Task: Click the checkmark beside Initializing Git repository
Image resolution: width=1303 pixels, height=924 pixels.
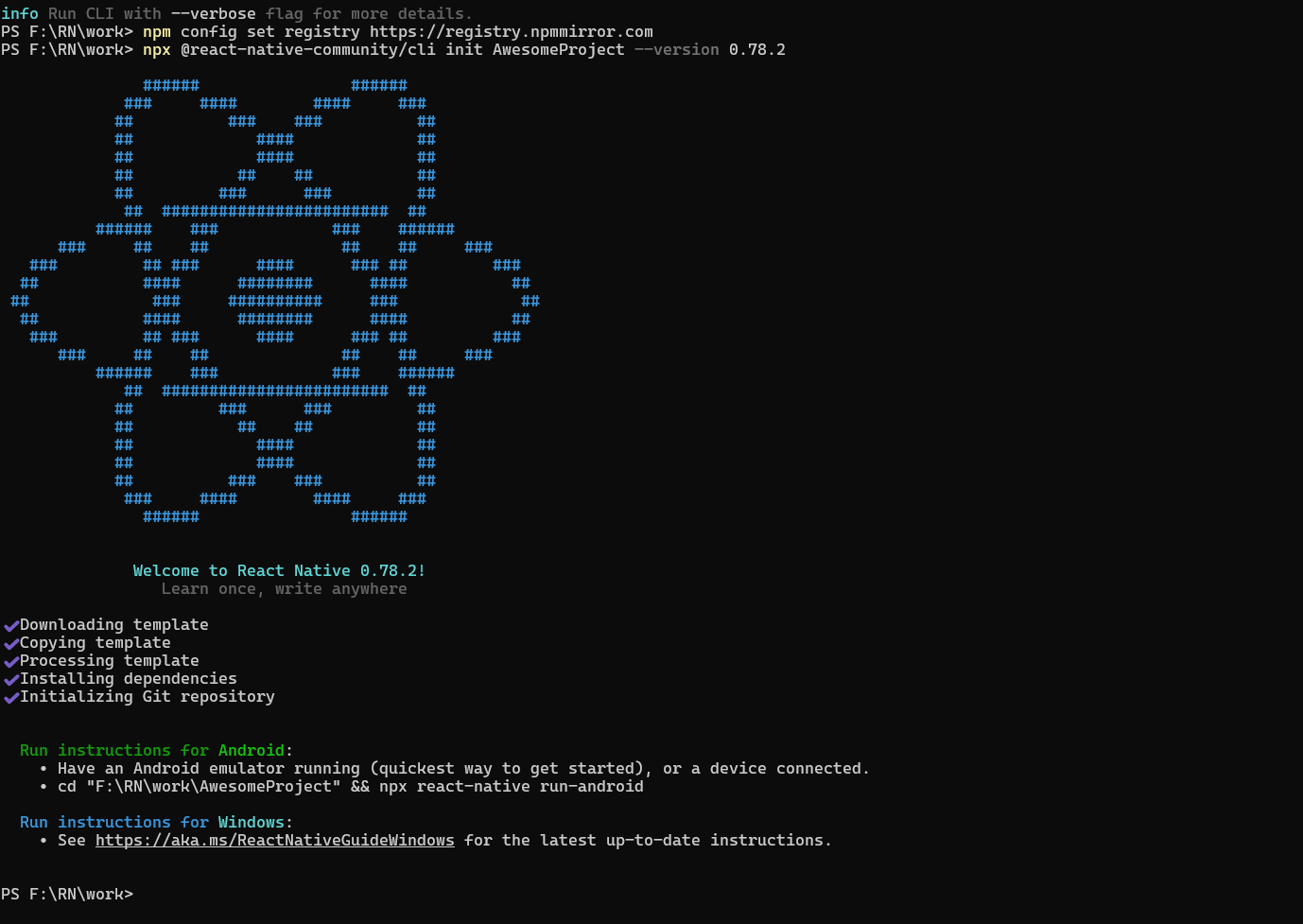Action: (11, 697)
